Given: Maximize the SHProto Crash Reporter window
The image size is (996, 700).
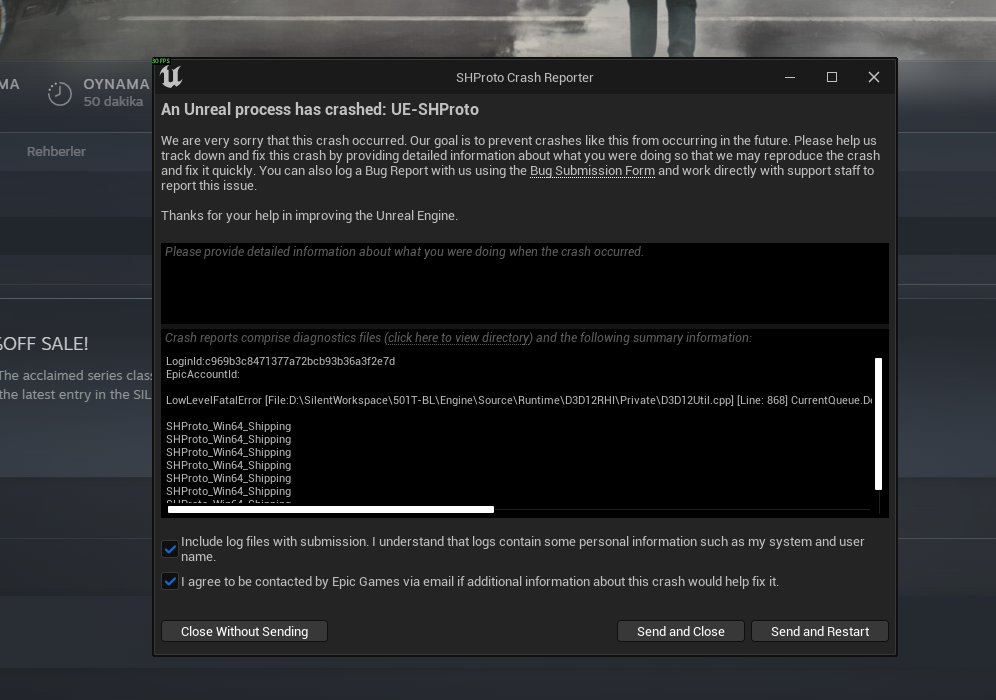Looking at the screenshot, I should pos(831,77).
